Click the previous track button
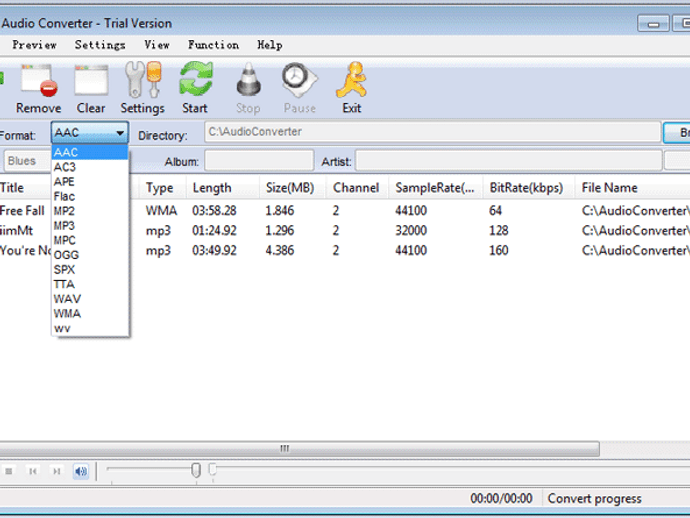 coord(33,471)
